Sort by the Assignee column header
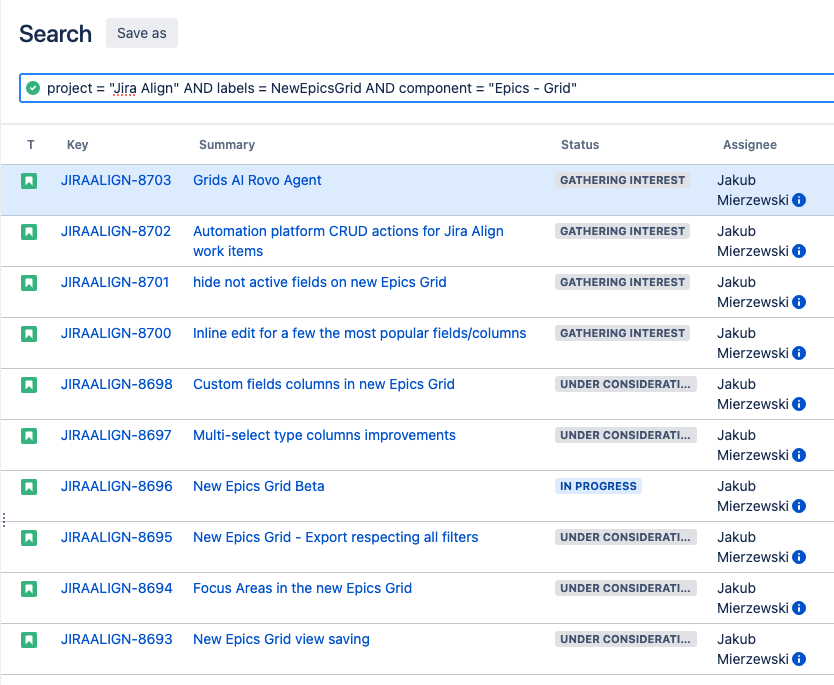834x685 pixels. tap(749, 145)
